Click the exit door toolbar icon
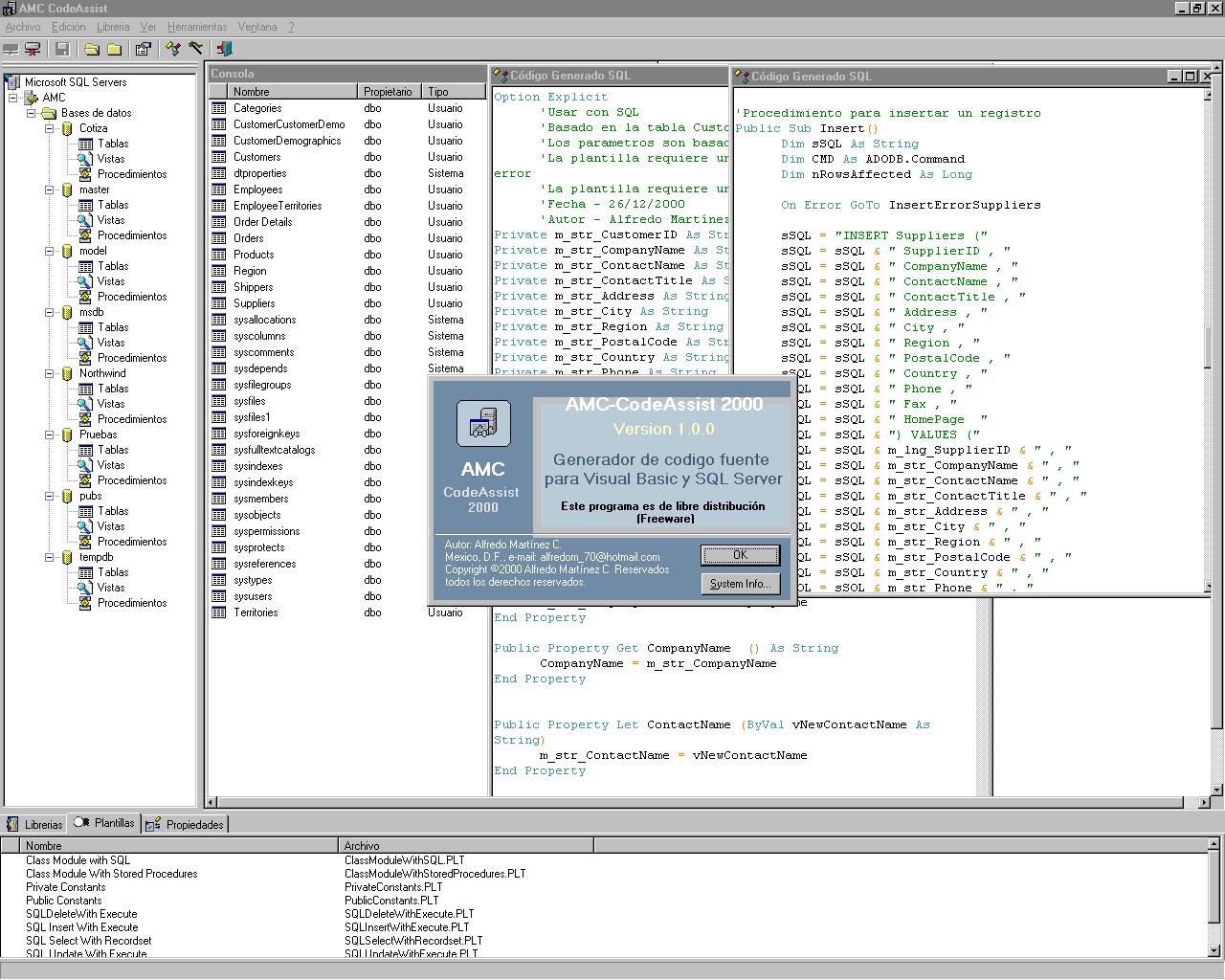1225x980 pixels. coord(225,49)
